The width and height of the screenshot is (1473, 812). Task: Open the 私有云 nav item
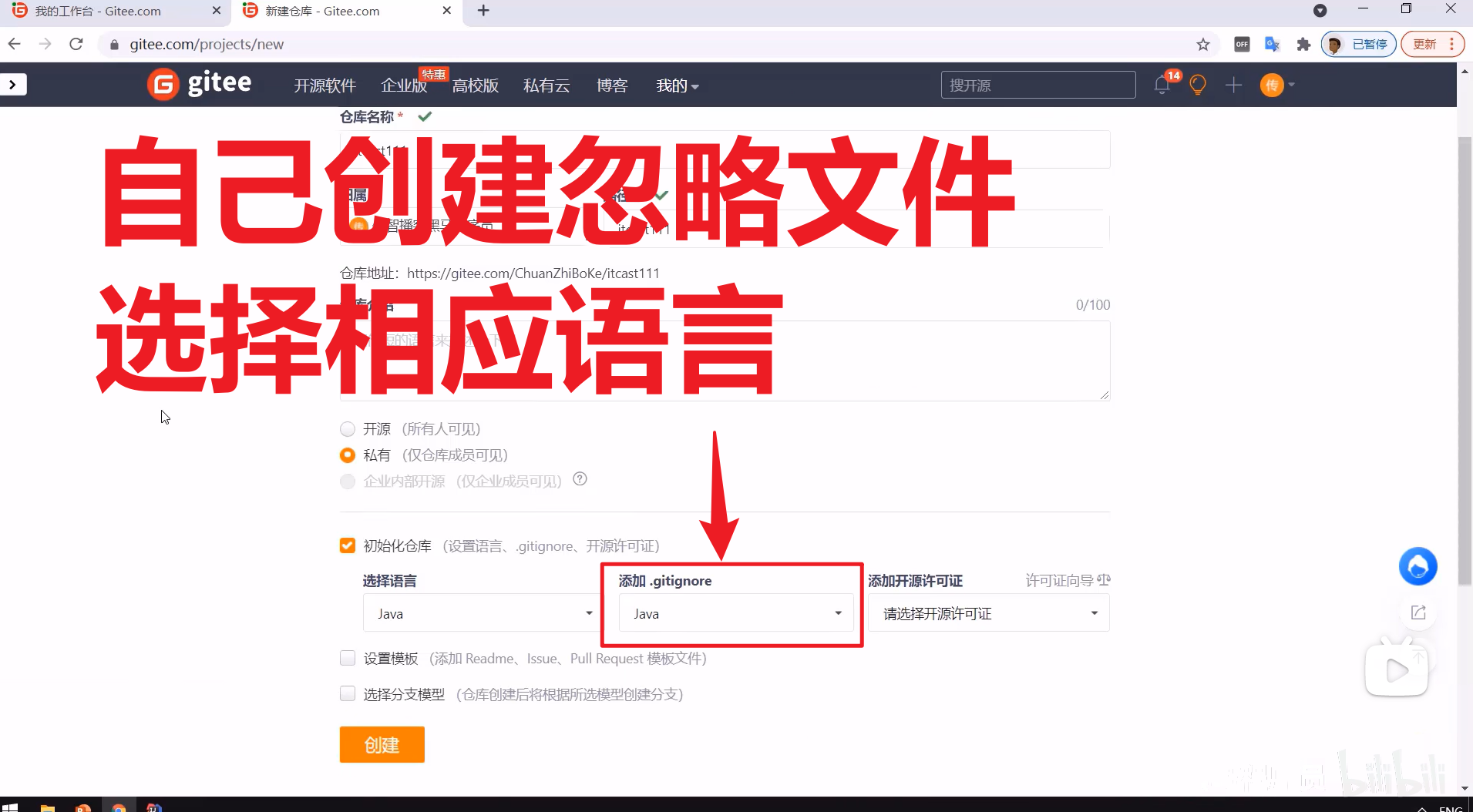point(546,86)
